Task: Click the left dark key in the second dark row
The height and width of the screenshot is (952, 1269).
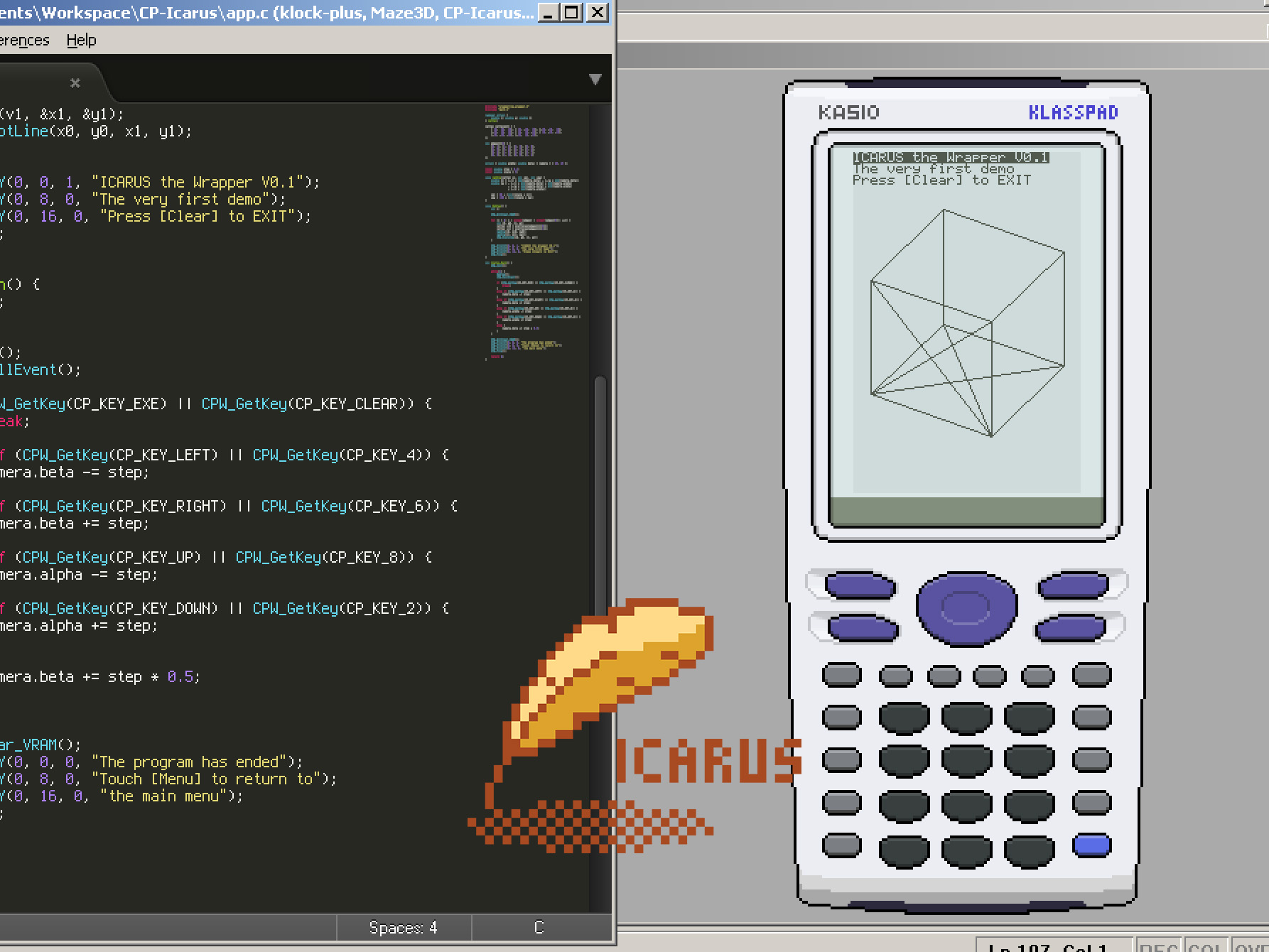Action: pos(904,761)
